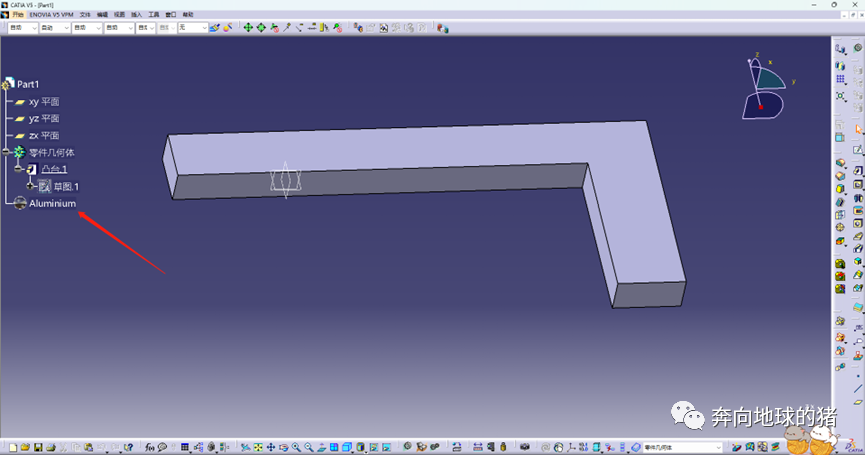Open the 工具 Tools menu
Image resolution: width=865 pixels, height=455 pixels.
(x=153, y=15)
